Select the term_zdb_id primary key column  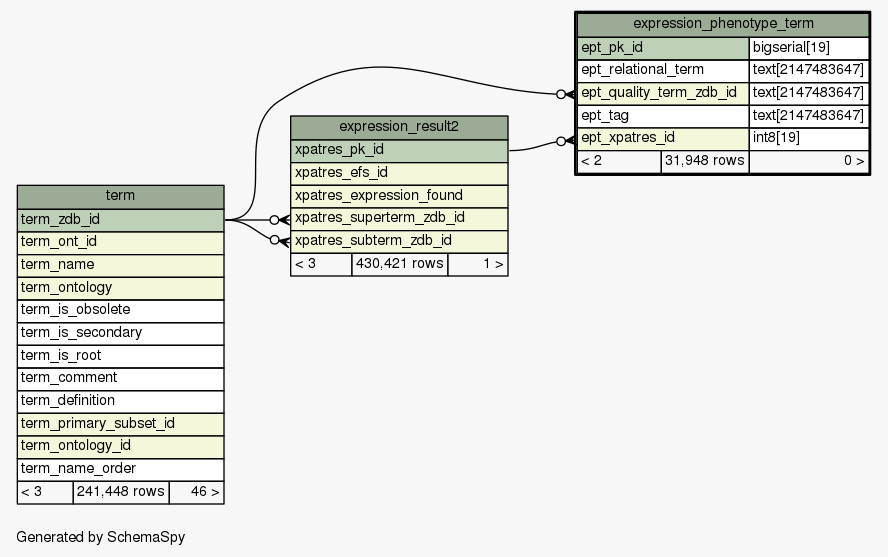(120, 219)
